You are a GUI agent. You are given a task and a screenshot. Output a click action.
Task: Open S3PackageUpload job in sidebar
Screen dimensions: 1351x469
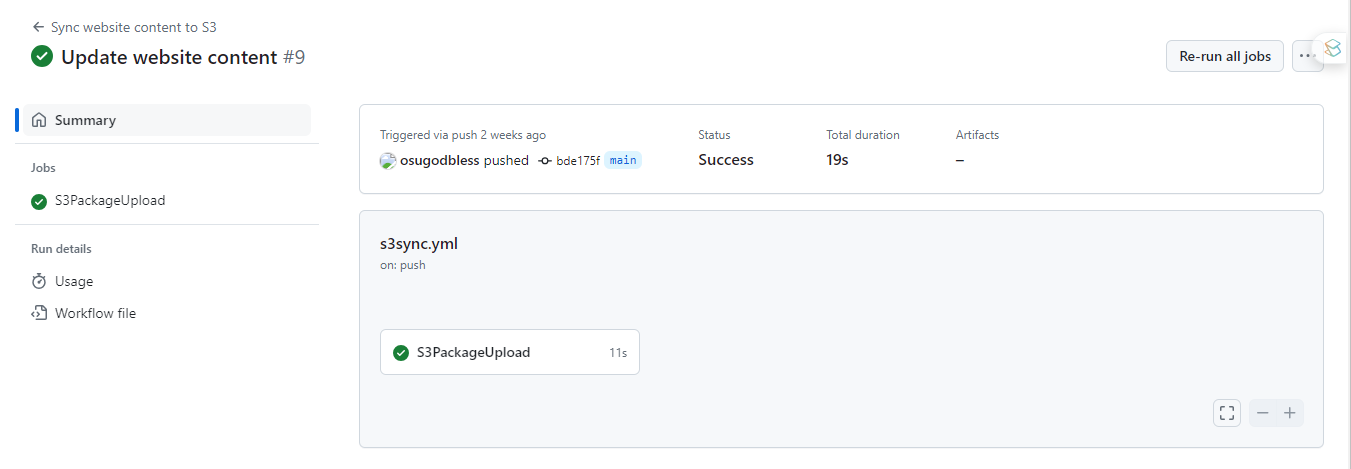pyautogui.click(x=110, y=200)
